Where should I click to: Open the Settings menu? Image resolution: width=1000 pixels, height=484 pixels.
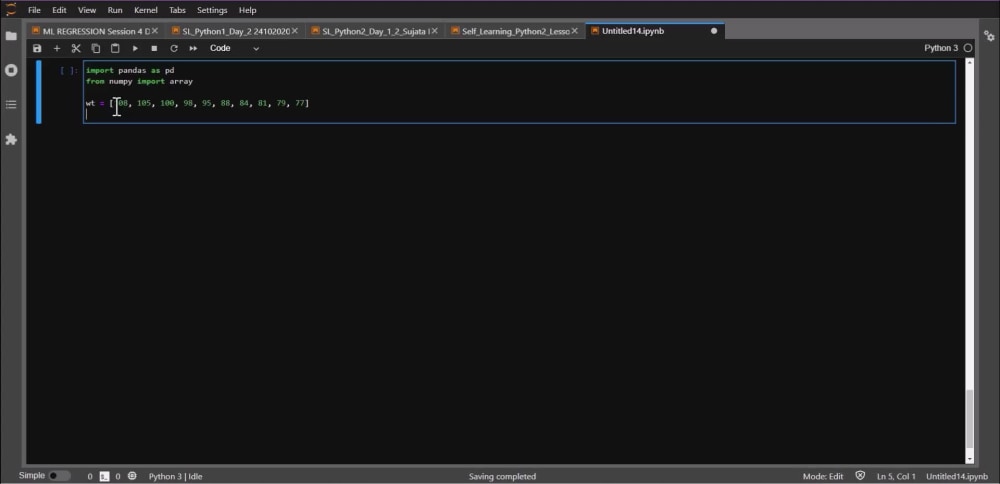pyautogui.click(x=212, y=10)
